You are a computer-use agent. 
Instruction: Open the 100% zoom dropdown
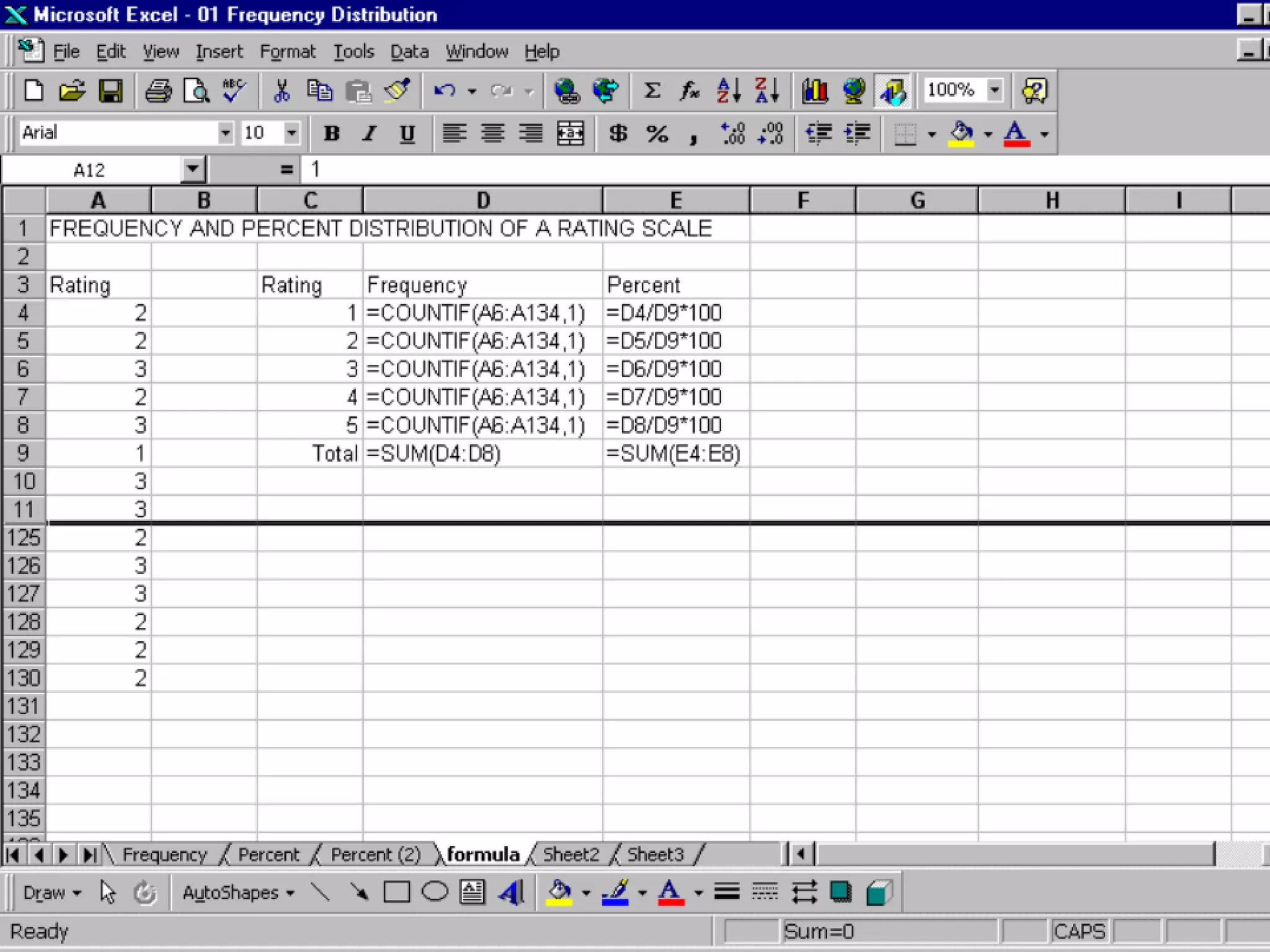click(995, 90)
